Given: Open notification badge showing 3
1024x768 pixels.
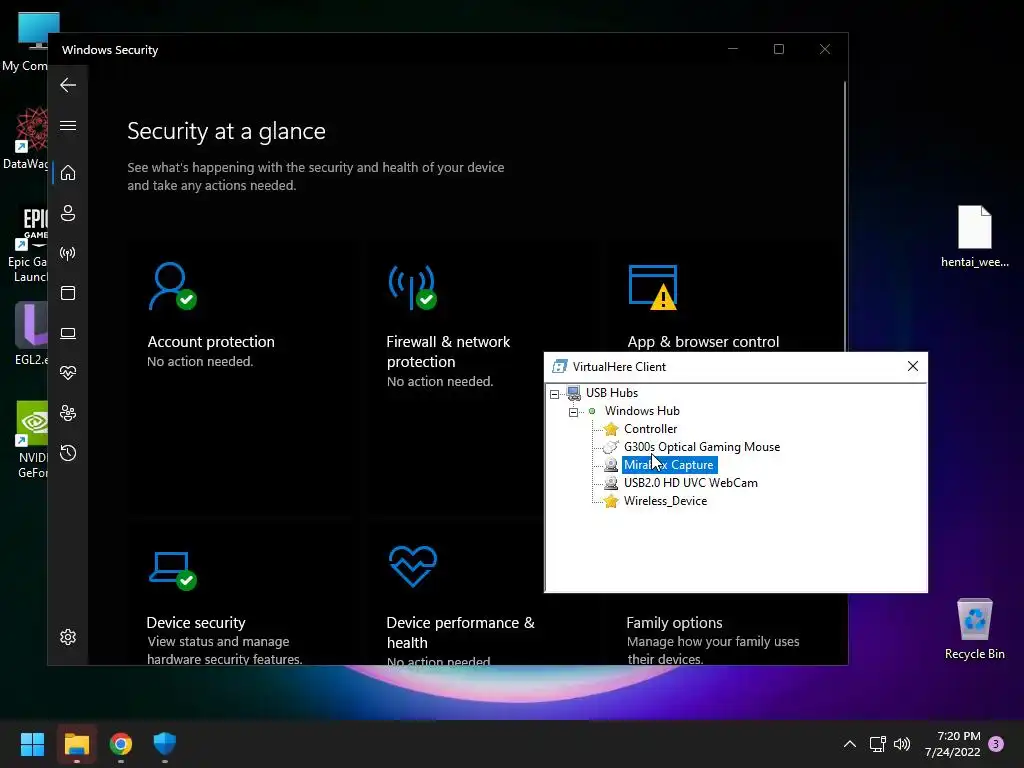Looking at the screenshot, I should click(x=996, y=744).
